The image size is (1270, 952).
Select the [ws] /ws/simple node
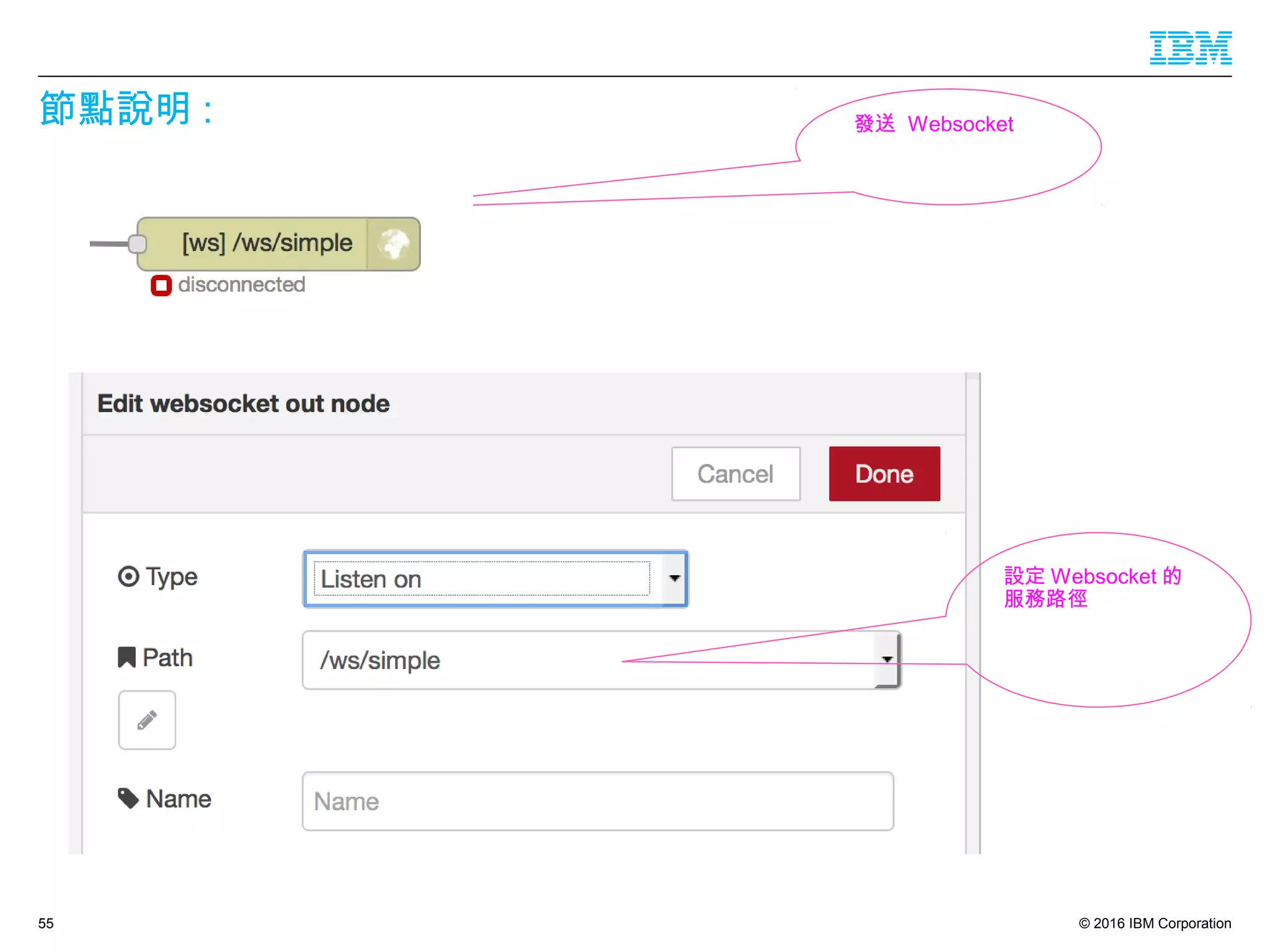click(267, 244)
